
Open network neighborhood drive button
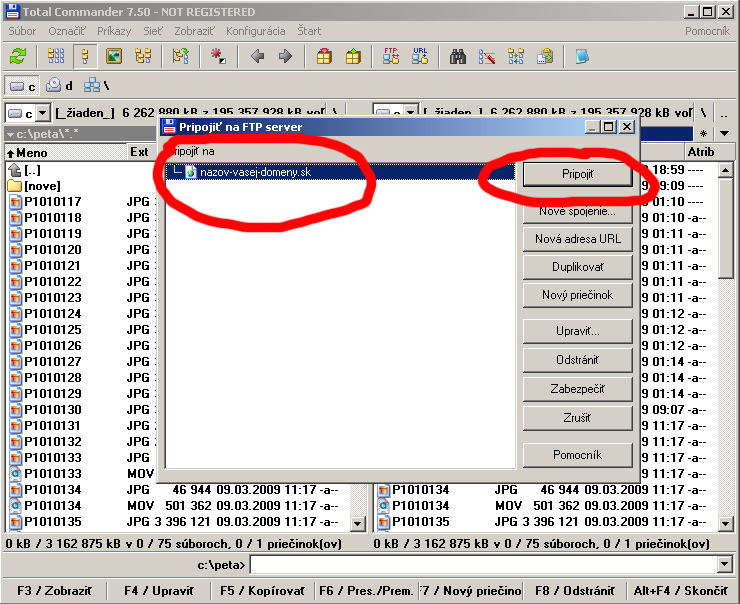(x=97, y=86)
